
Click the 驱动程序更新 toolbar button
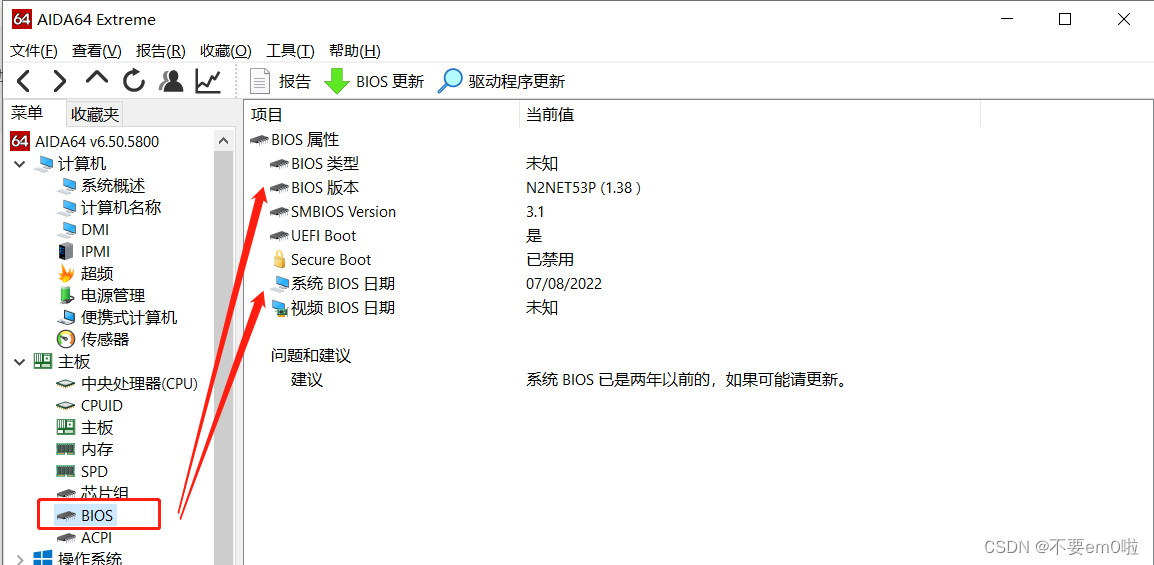tap(502, 81)
